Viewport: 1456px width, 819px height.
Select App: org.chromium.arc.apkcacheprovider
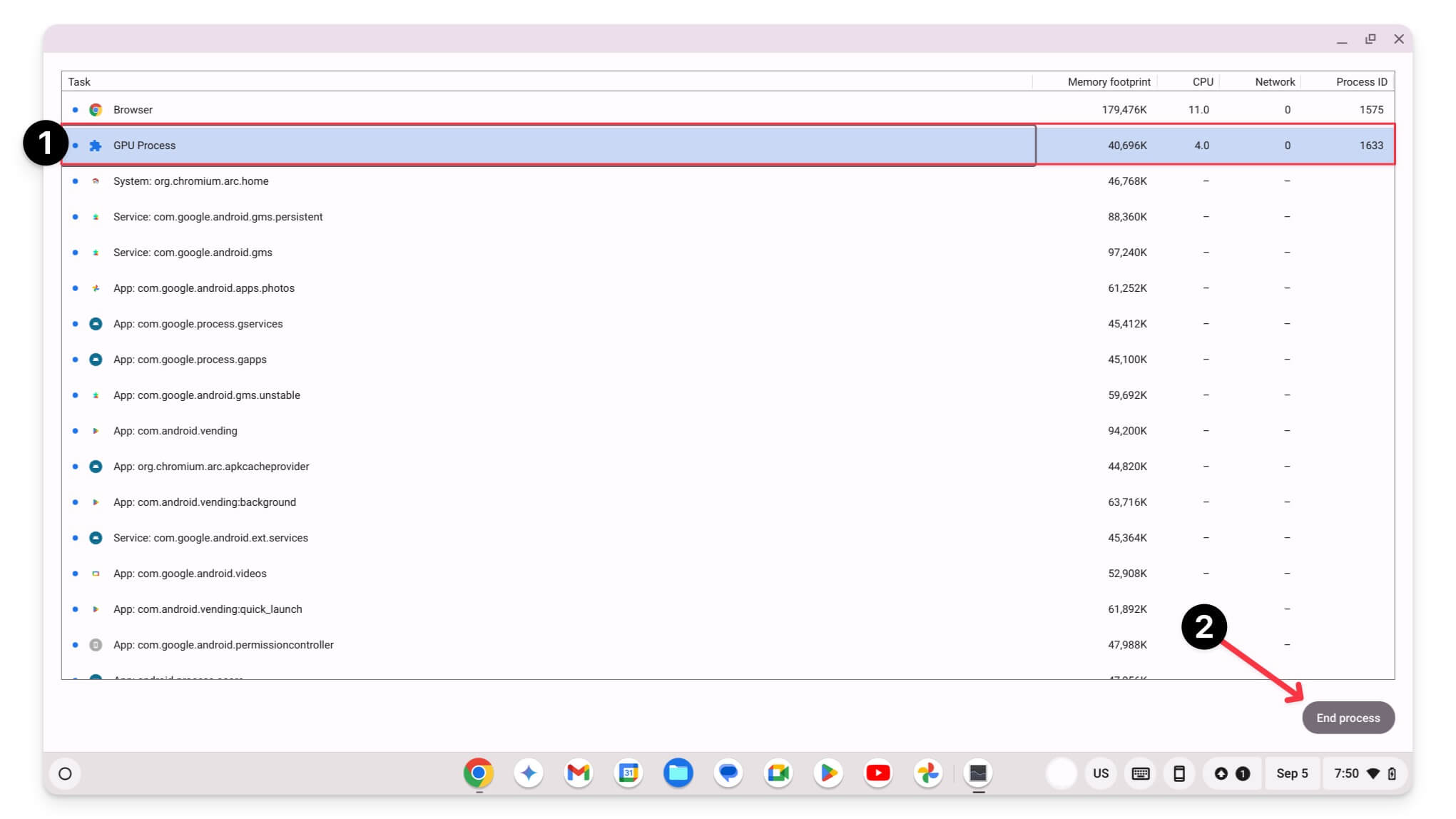click(728, 467)
